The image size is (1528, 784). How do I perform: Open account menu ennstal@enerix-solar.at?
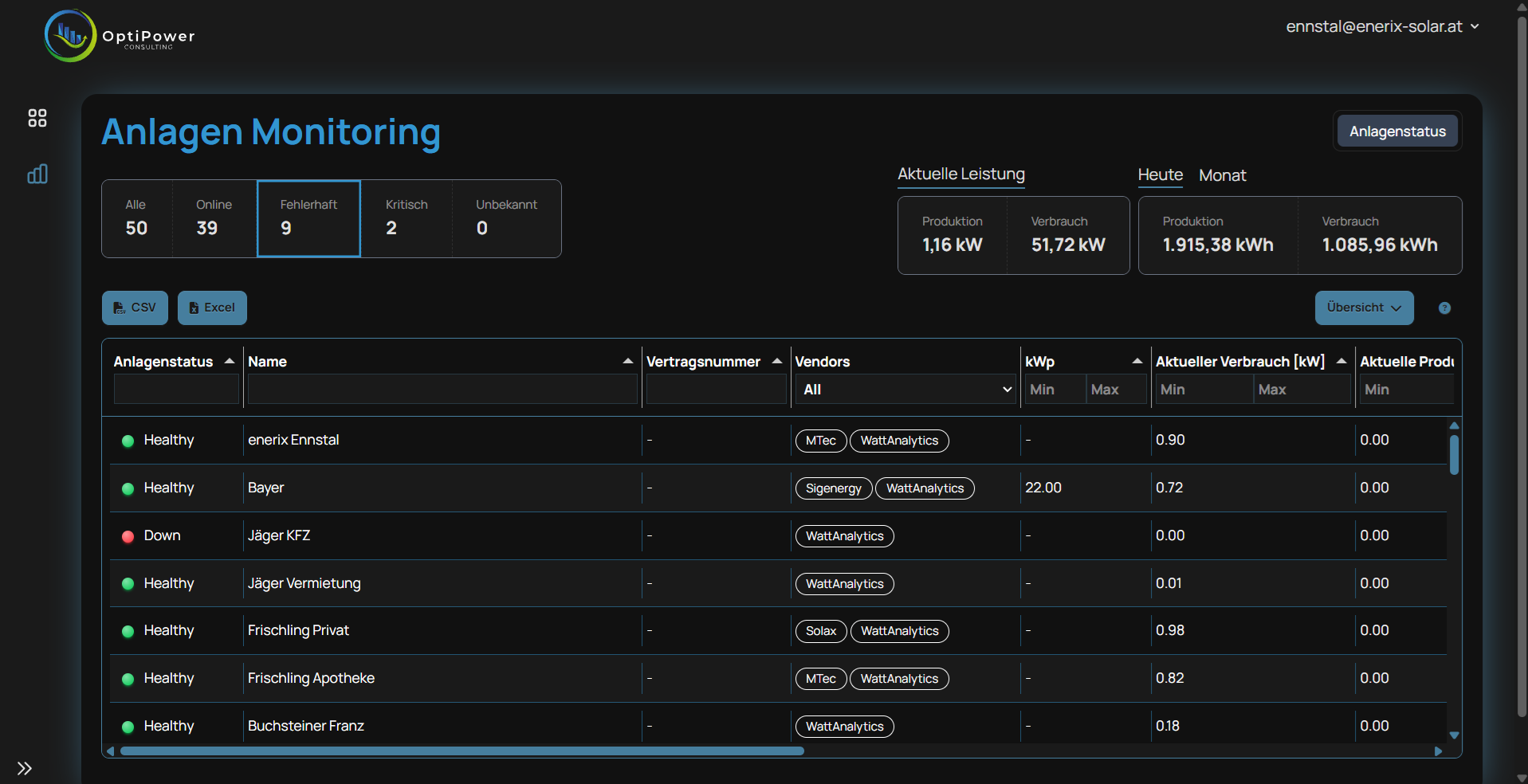(1382, 26)
